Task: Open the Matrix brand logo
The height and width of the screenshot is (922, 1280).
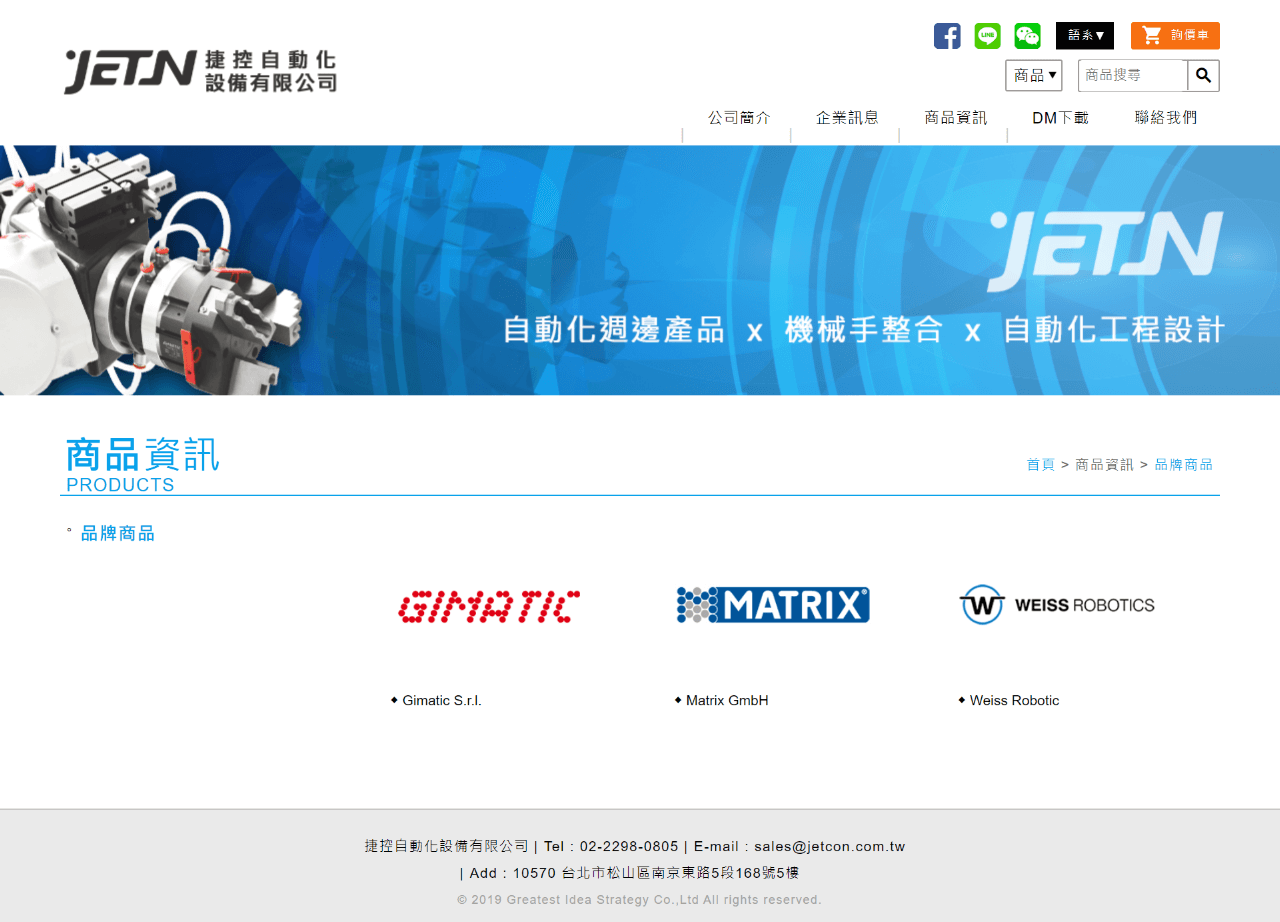Action: [x=773, y=605]
